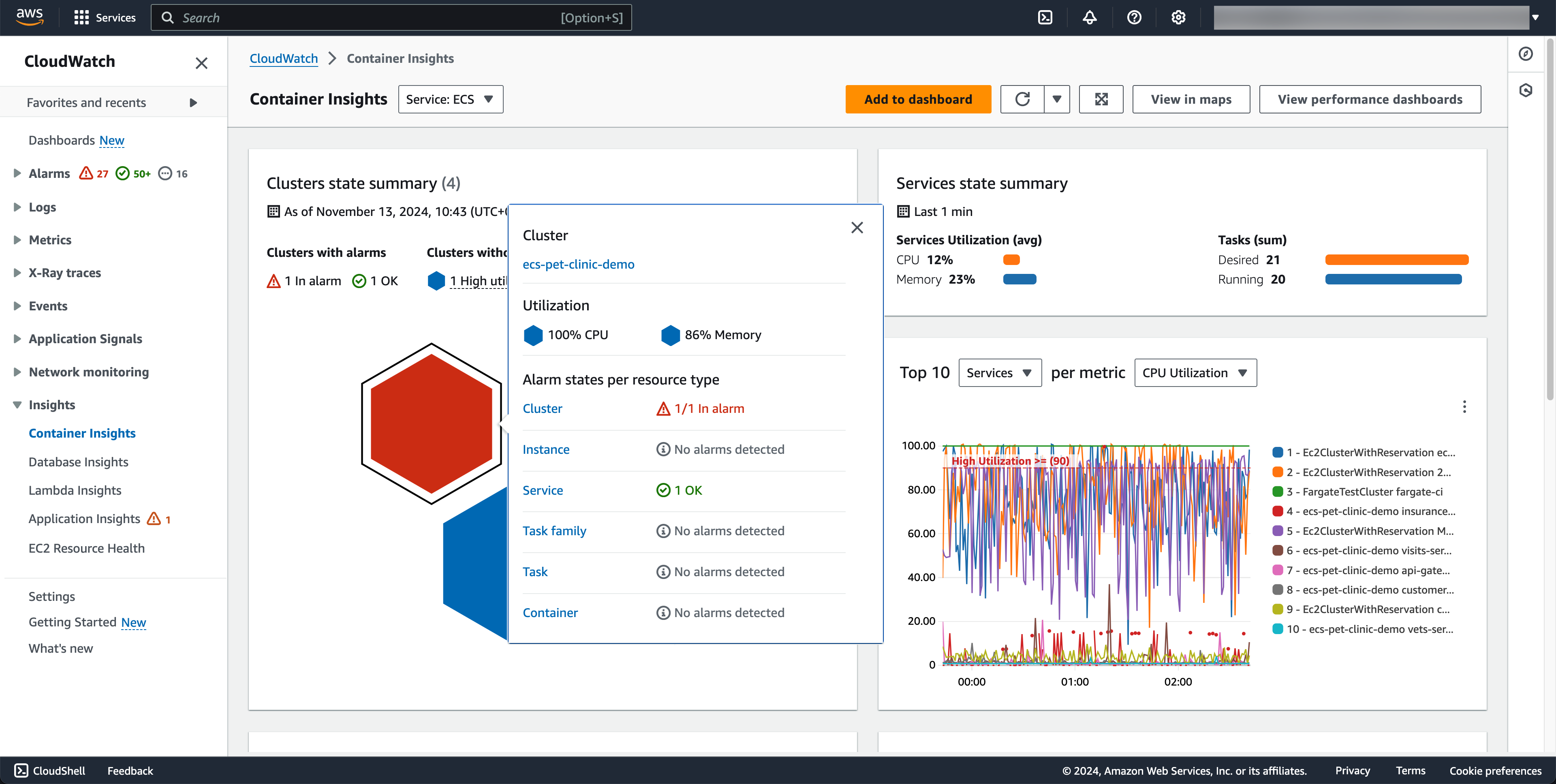Toggle legend entry 7 api-gateway series
The height and width of the screenshot is (784, 1556).
1364,570
